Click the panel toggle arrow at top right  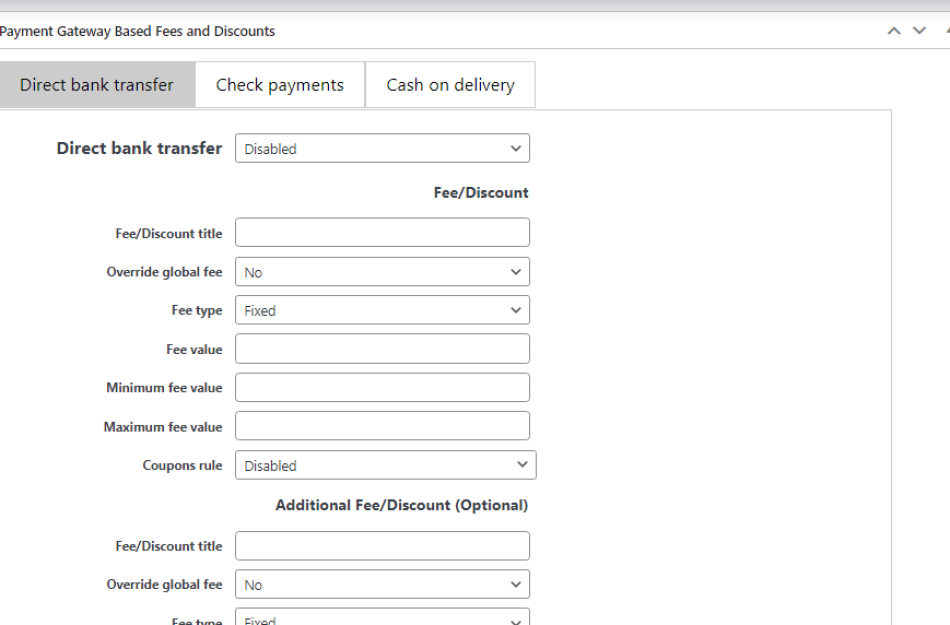click(946, 30)
